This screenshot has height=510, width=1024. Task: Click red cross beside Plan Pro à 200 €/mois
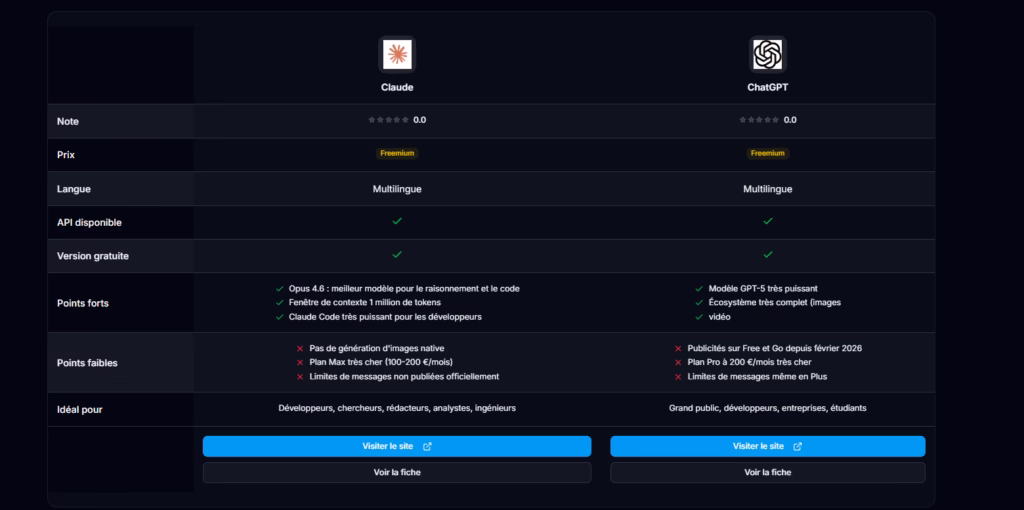point(679,362)
